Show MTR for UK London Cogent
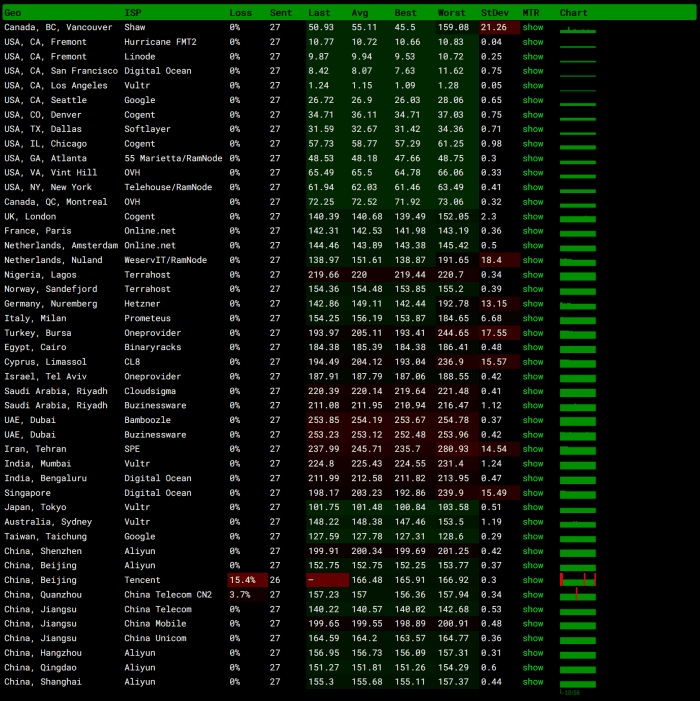700x701 pixels. tap(533, 216)
